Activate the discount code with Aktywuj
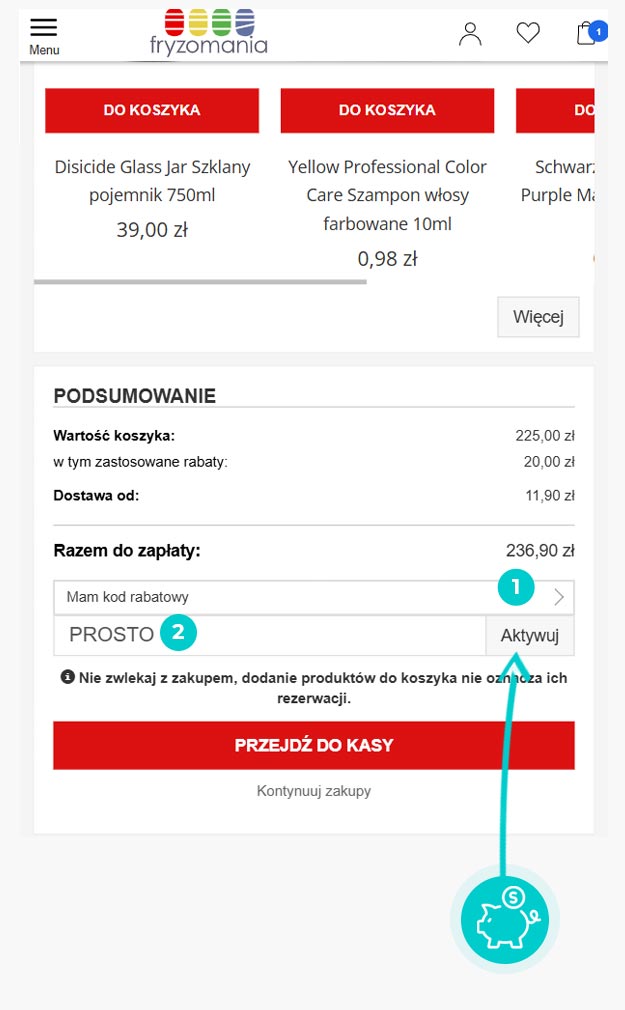The height and width of the screenshot is (1010, 625). point(530,636)
